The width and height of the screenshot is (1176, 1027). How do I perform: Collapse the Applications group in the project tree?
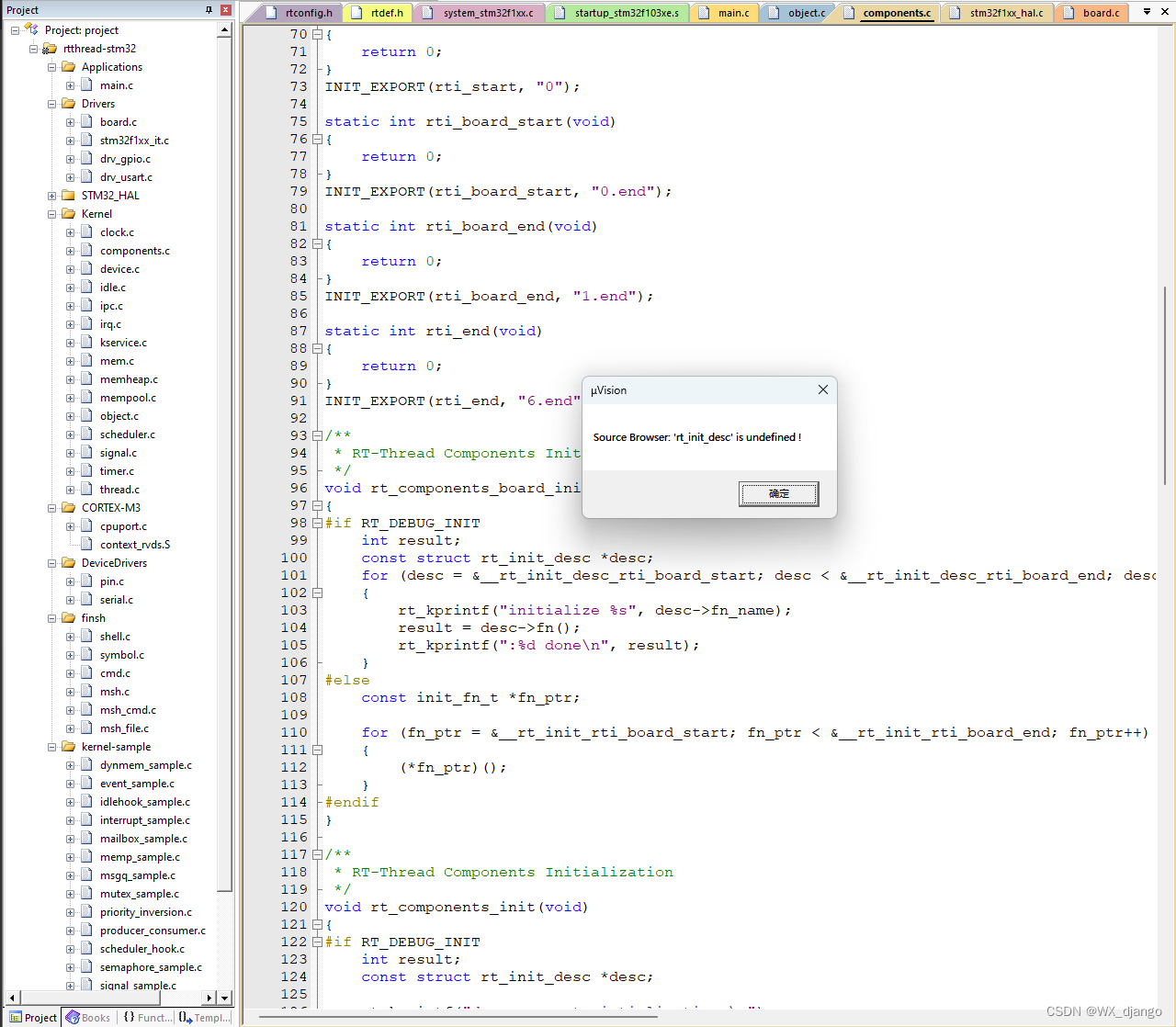tap(51, 67)
